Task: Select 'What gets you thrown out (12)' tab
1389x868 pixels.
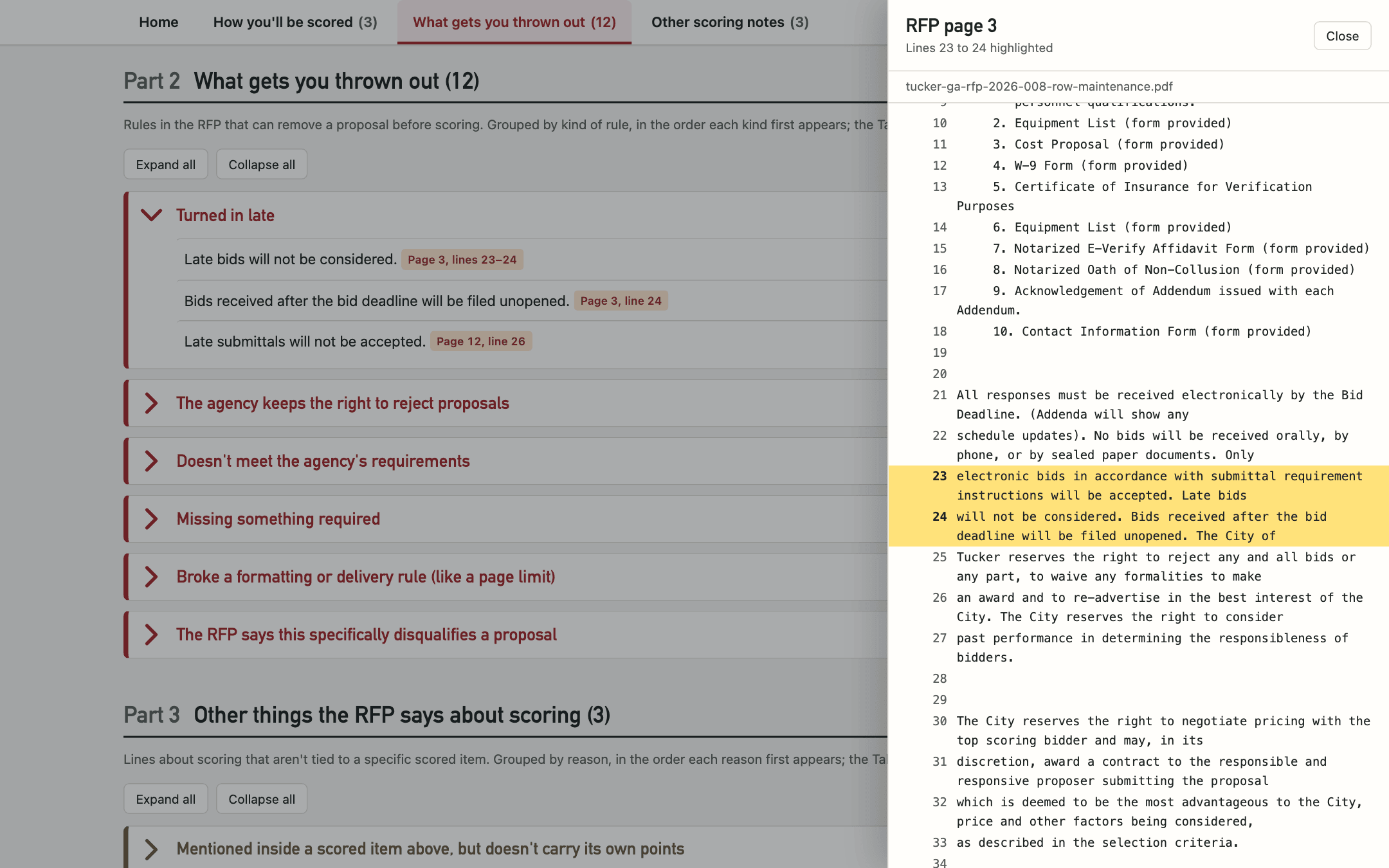Action: [x=514, y=22]
